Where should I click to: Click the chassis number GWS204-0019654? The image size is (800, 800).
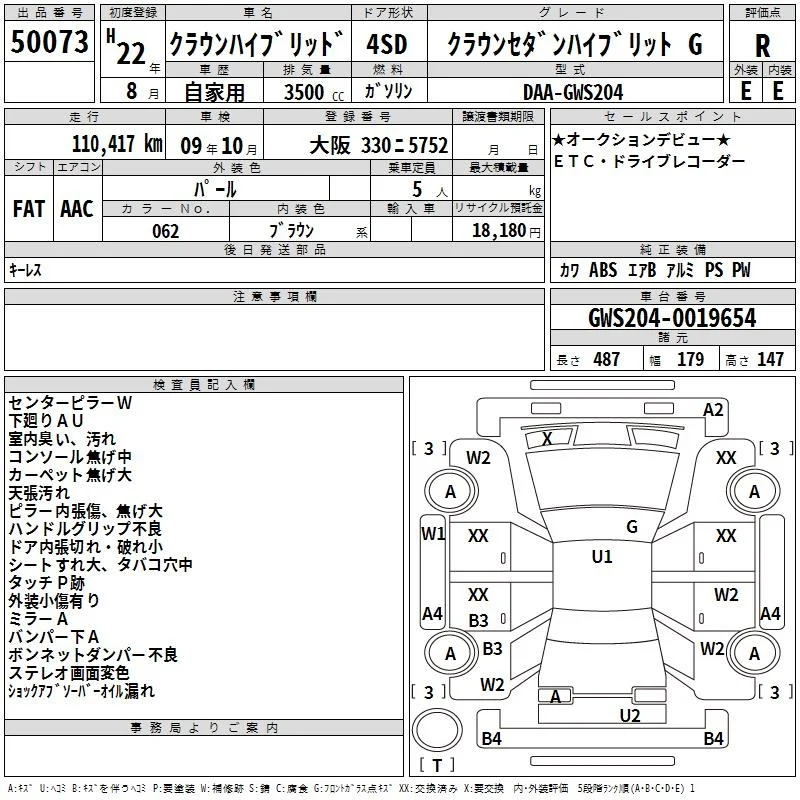tap(672, 318)
